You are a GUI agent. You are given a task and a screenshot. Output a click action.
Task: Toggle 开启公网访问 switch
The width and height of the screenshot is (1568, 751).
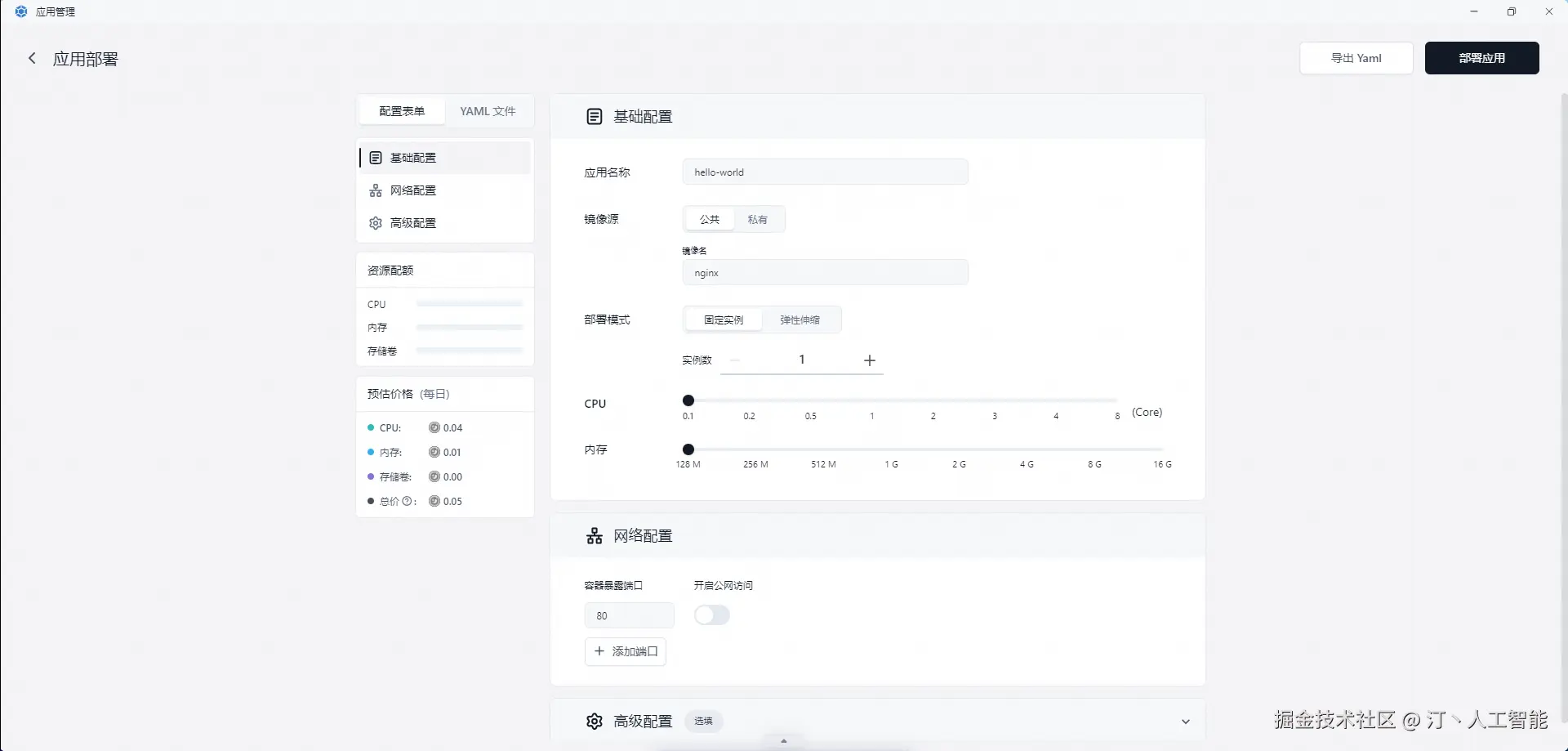point(711,615)
